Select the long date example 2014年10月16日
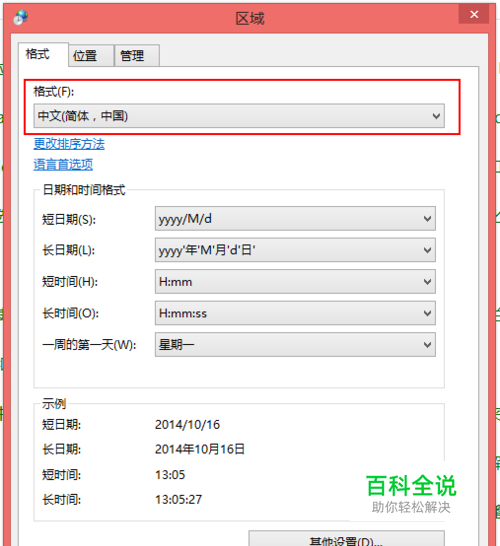 pos(200,449)
